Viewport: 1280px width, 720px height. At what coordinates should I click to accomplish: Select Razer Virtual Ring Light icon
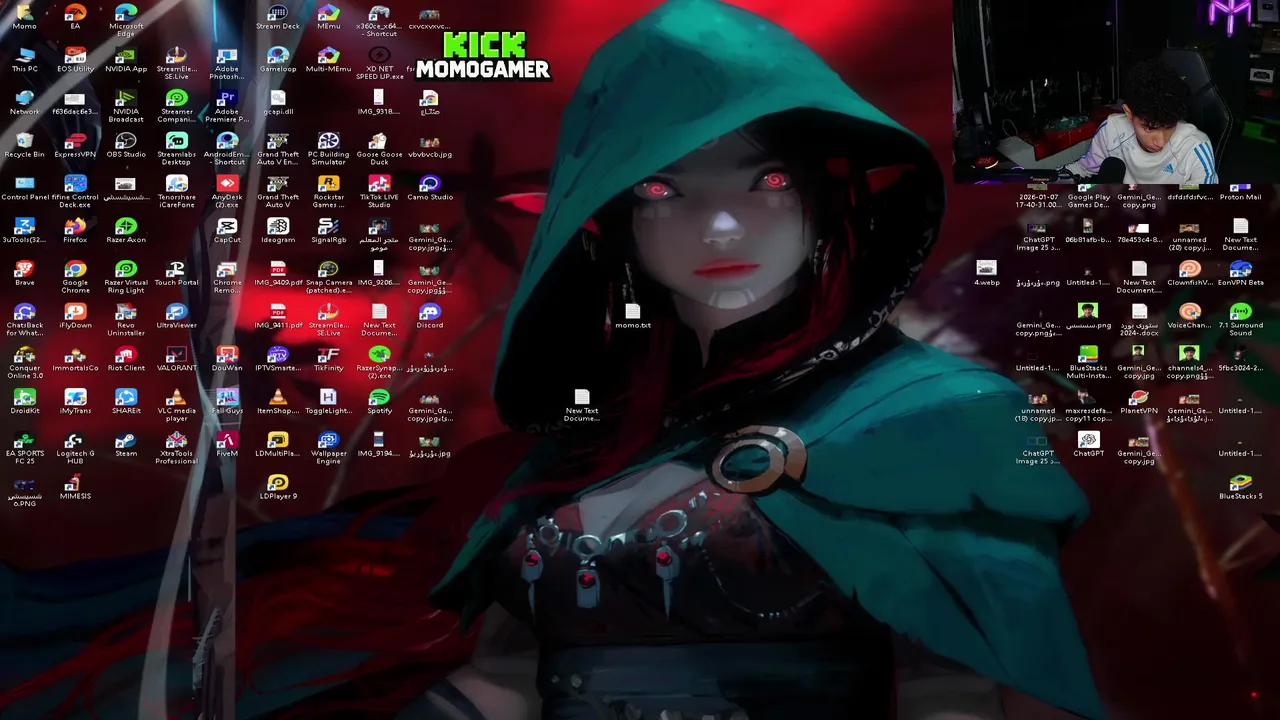point(126,275)
